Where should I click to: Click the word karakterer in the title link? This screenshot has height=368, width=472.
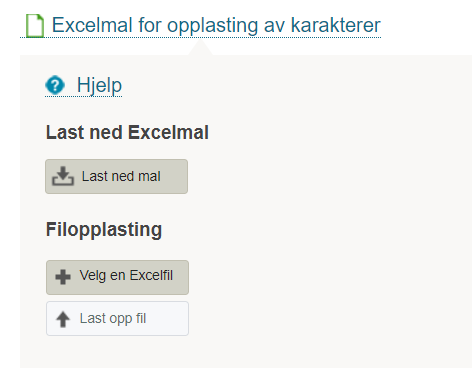pos(336,25)
